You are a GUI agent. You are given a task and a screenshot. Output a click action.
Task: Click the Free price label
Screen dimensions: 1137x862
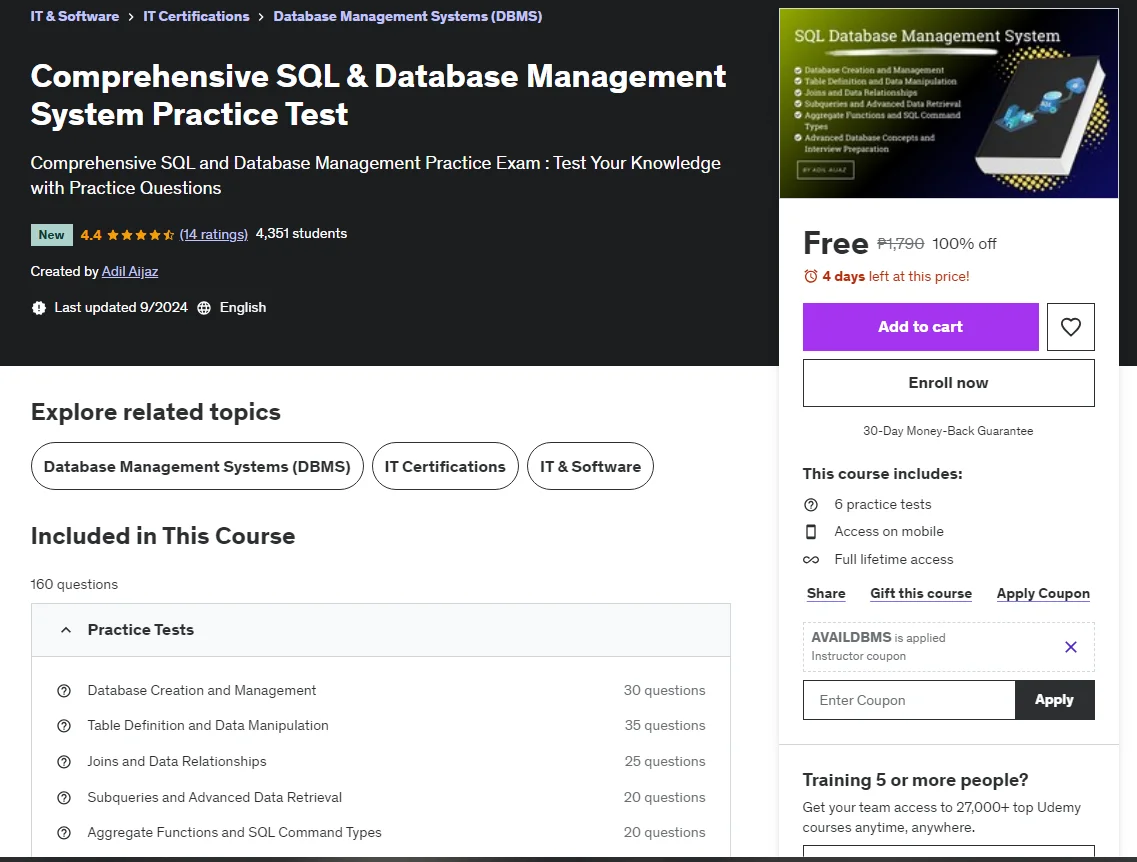[x=835, y=244]
